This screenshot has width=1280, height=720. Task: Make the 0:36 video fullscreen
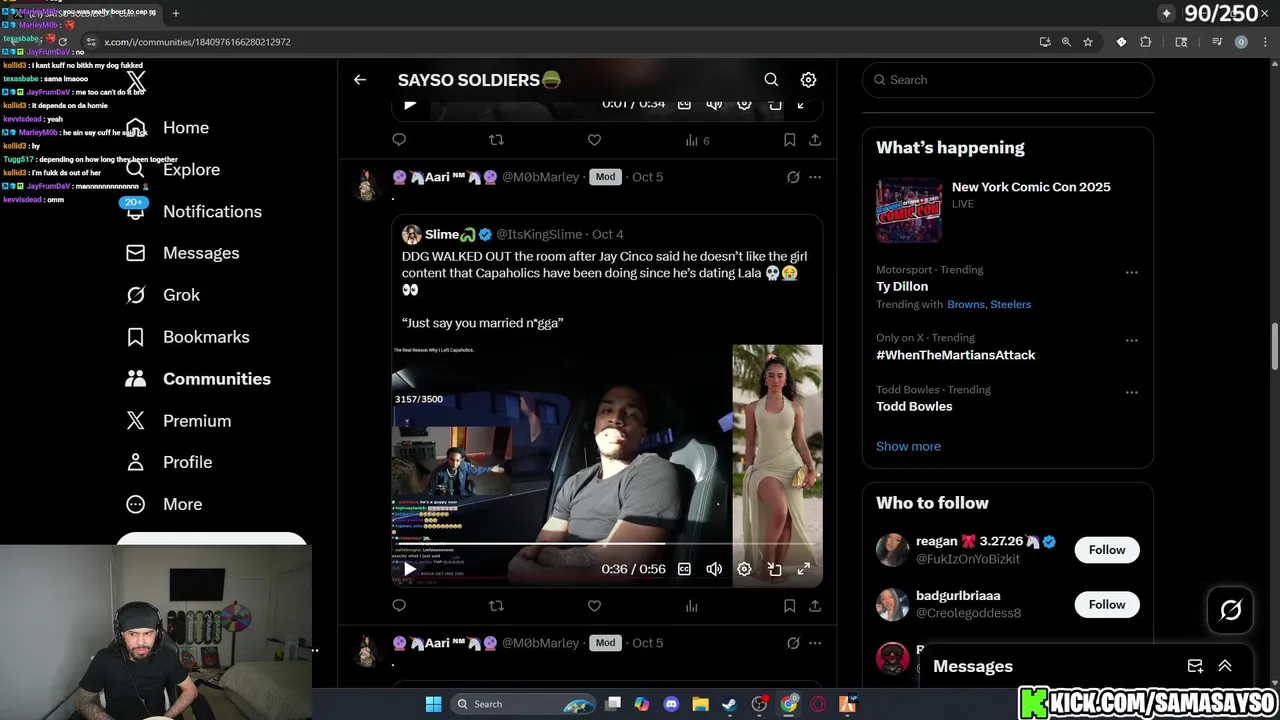803,569
